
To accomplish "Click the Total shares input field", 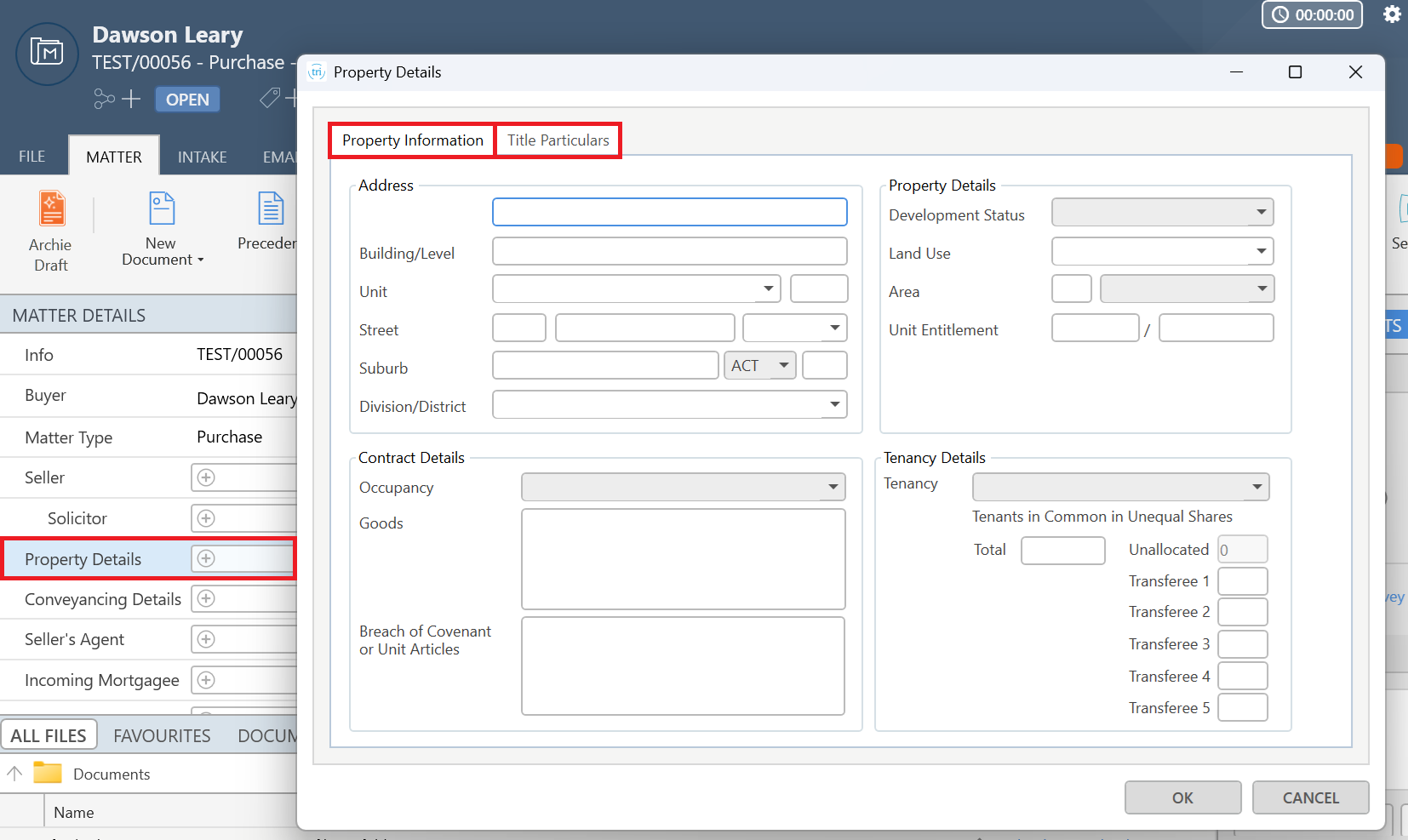I will click(1063, 551).
